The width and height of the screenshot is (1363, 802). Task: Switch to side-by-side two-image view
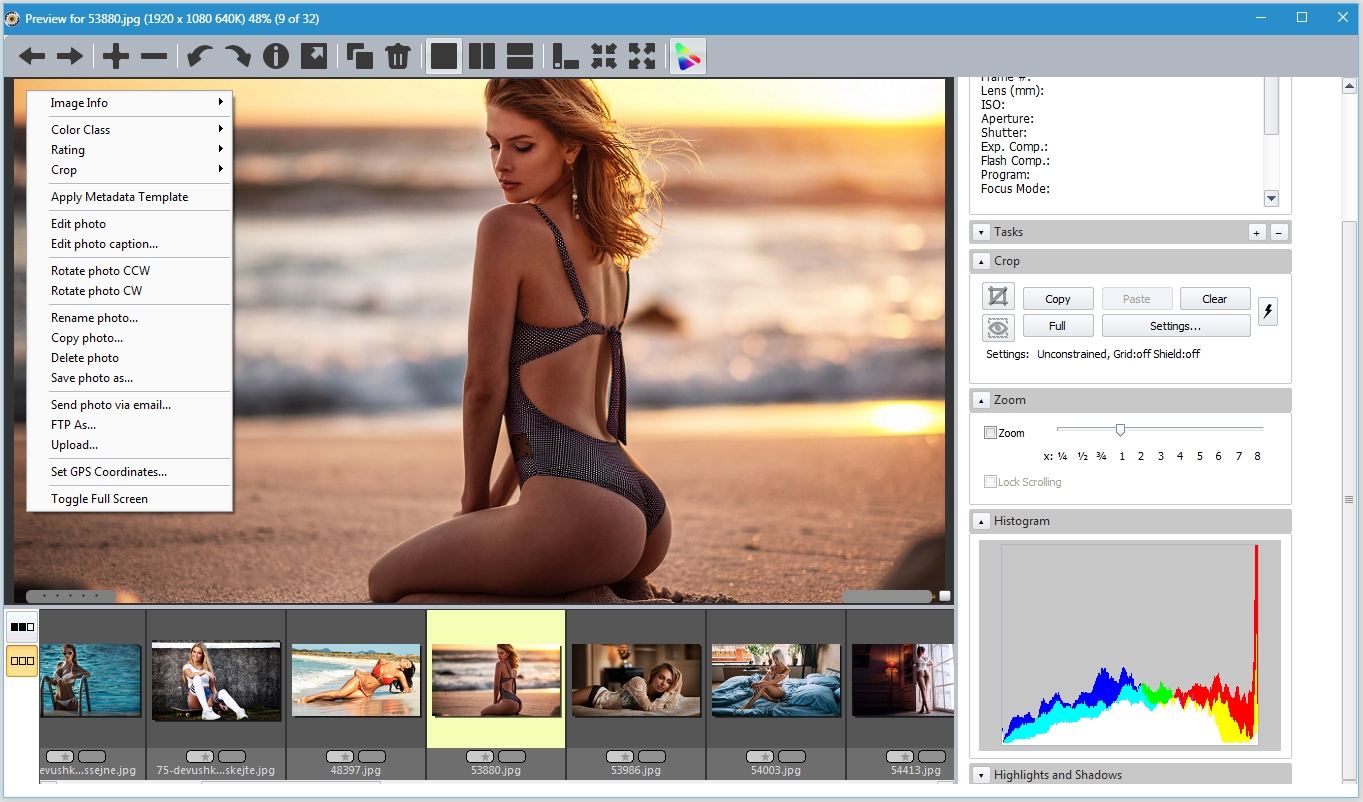(482, 57)
